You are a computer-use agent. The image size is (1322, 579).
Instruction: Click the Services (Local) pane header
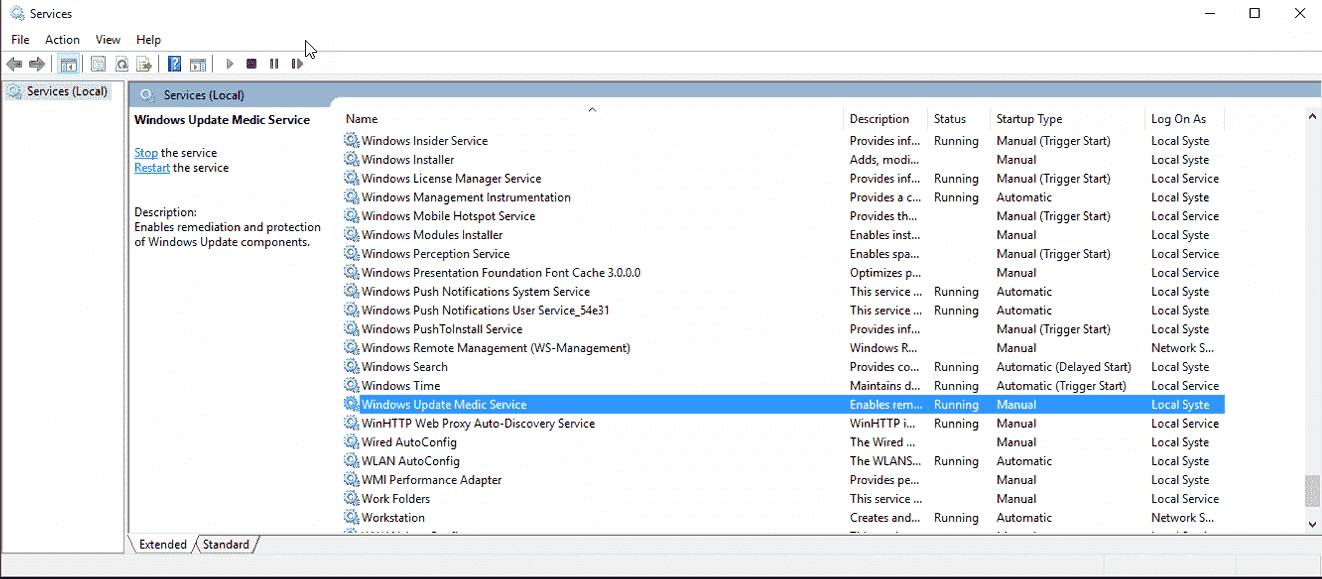204,95
